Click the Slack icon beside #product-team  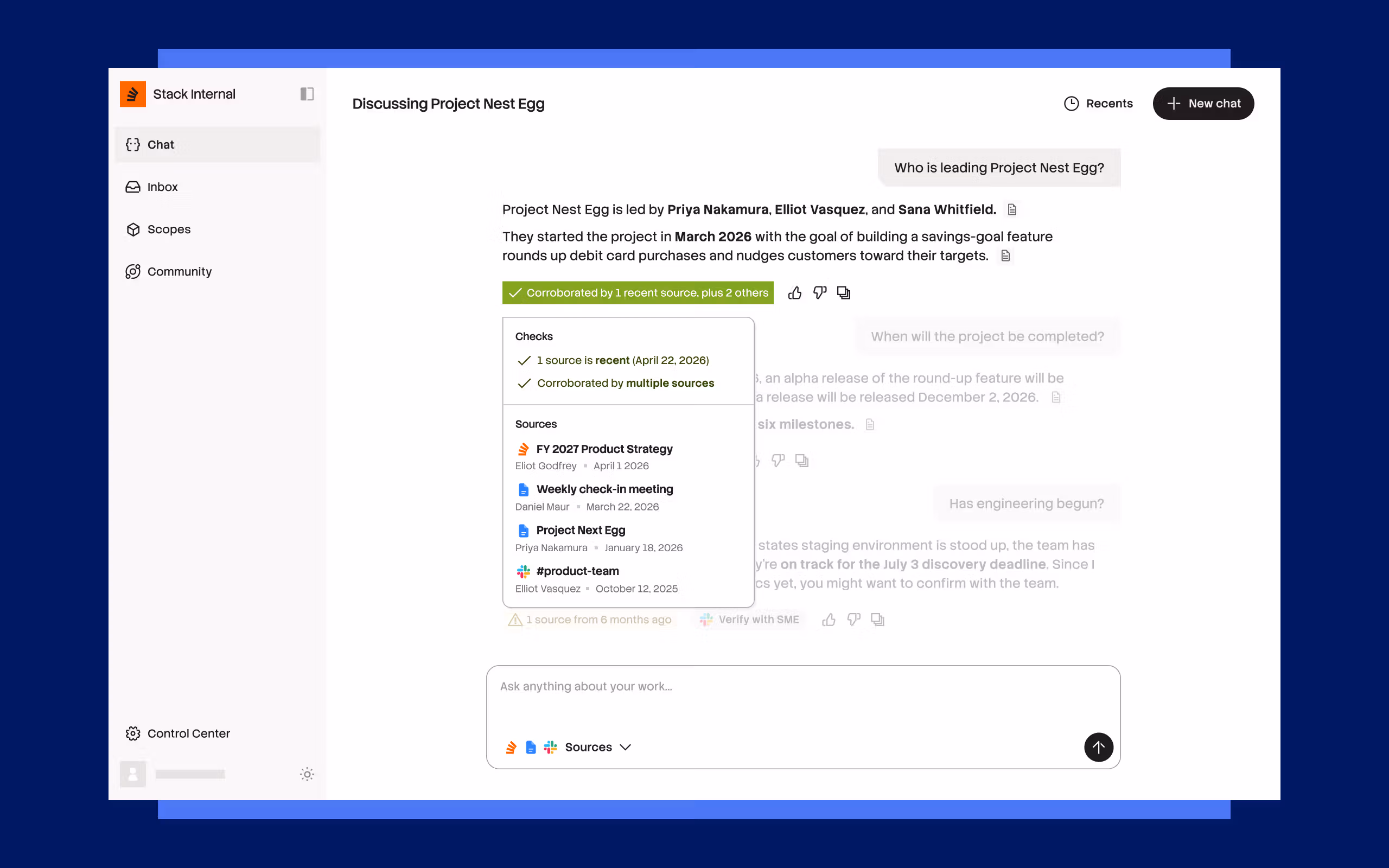pos(524,571)
